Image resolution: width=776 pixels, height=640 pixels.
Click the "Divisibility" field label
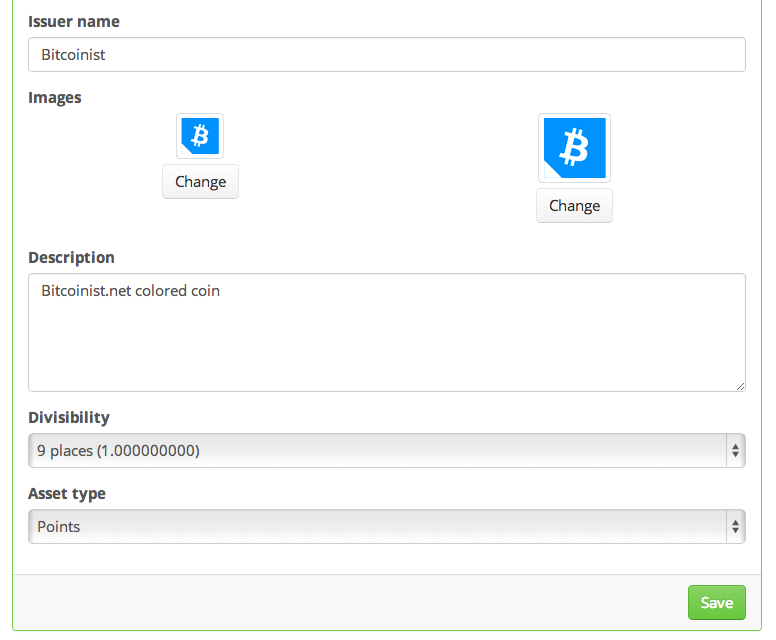pos(69,417)
